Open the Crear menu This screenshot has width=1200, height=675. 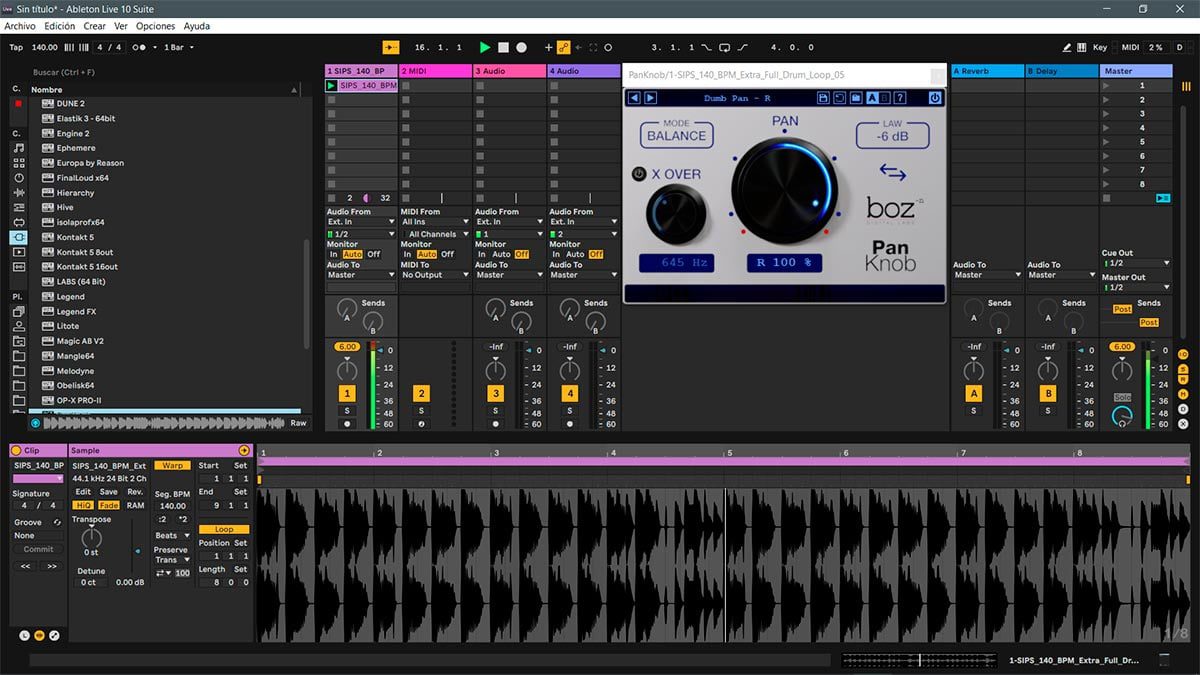pyautogui.click(x=95, y=26)
